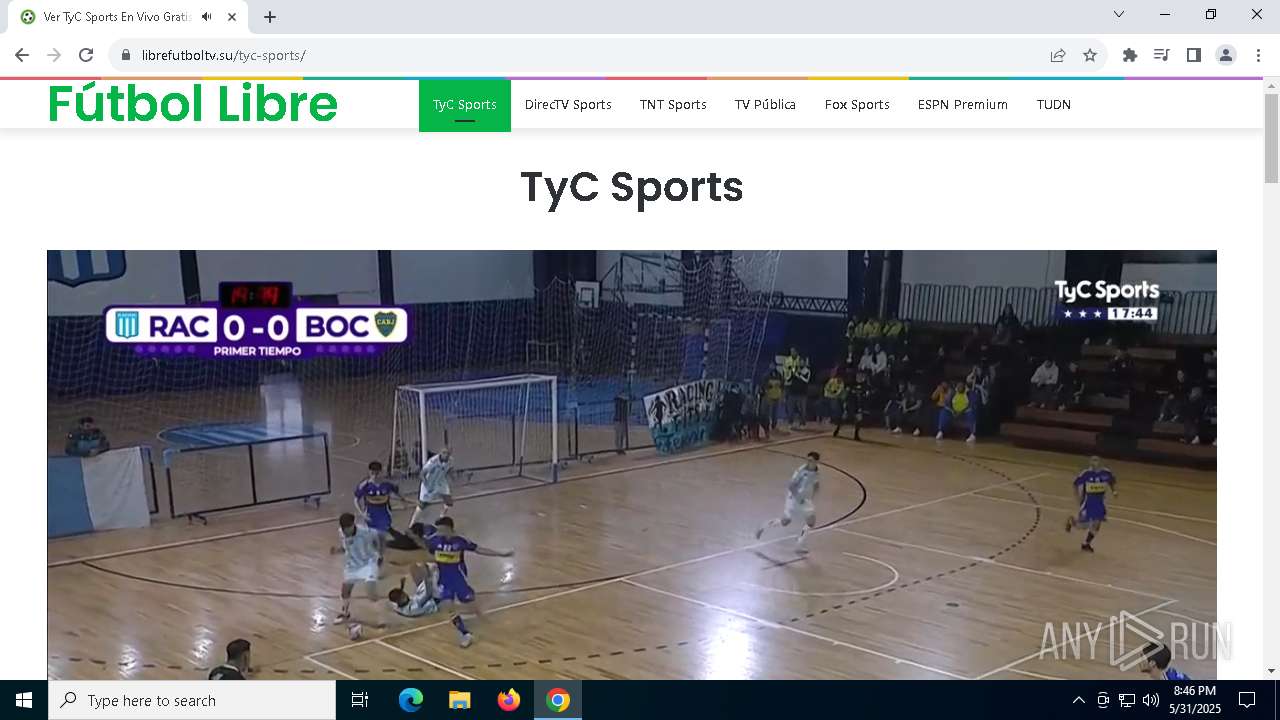Open volume control tray icon
Viewport: 1280px width, 720px height.
(x=1151, y=700)
